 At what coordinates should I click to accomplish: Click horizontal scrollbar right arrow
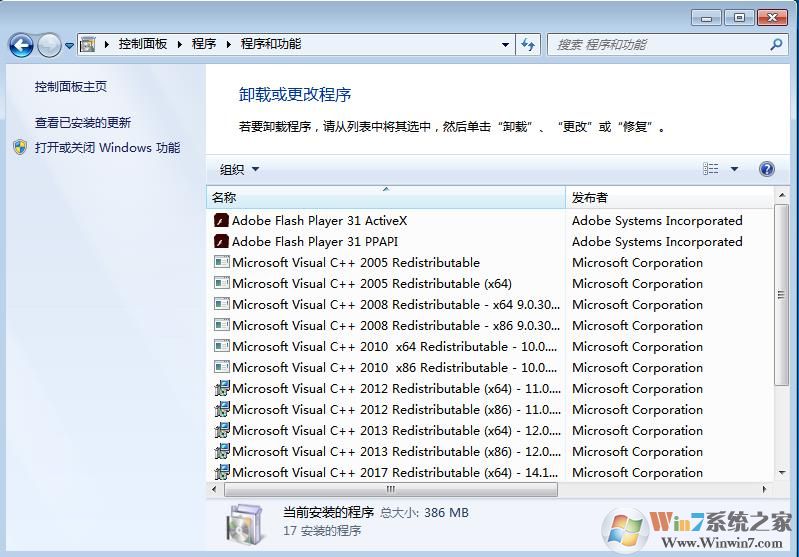pyautogui.click(x=764, y=489)
